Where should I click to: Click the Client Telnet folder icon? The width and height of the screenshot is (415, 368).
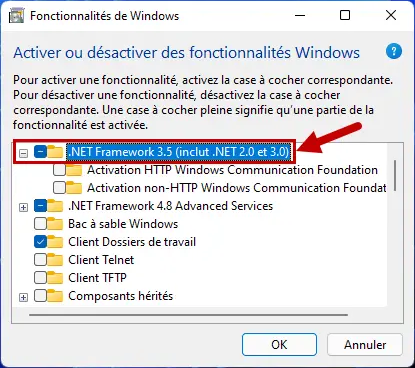pos(55,260)
